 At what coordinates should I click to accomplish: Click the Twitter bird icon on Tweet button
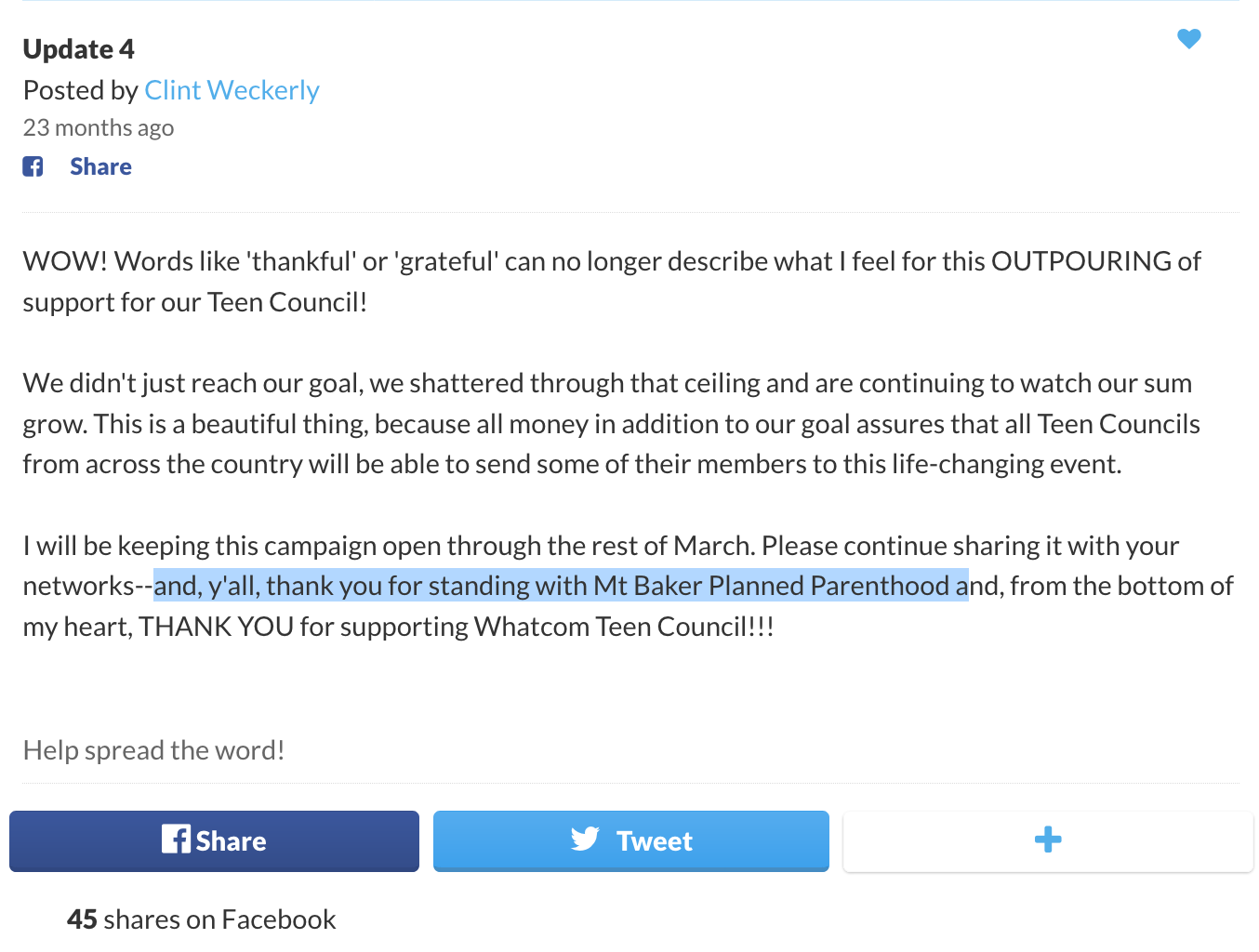[585, 840]
